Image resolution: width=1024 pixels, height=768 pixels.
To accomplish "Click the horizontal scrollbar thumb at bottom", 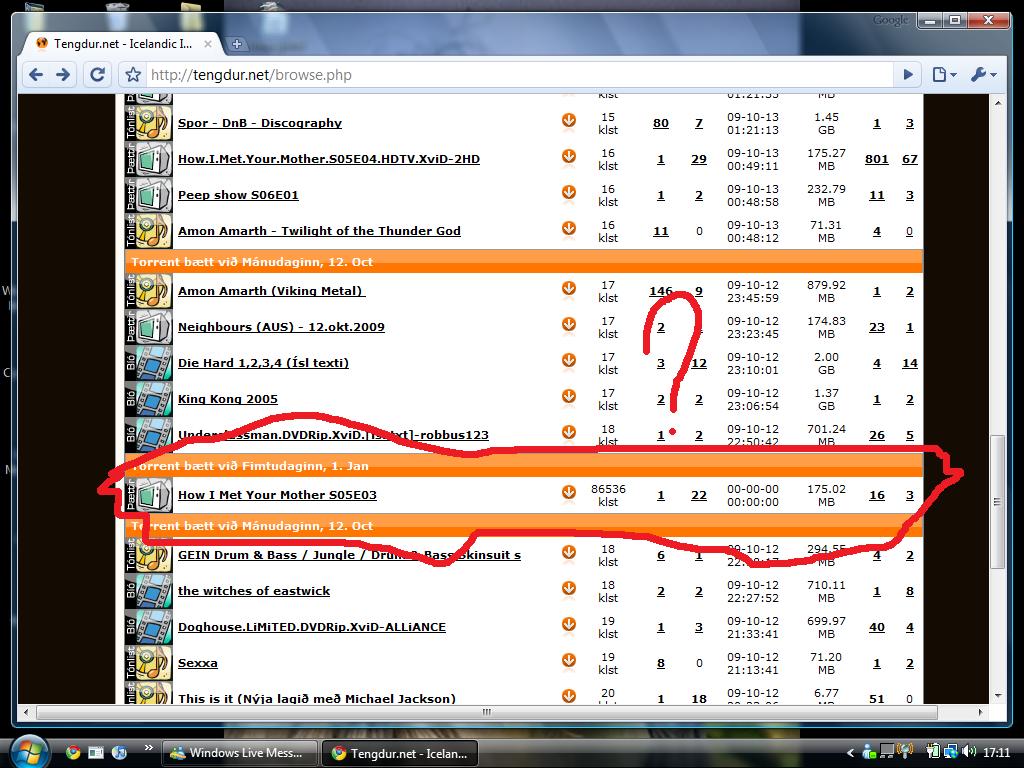I will 487,712.
